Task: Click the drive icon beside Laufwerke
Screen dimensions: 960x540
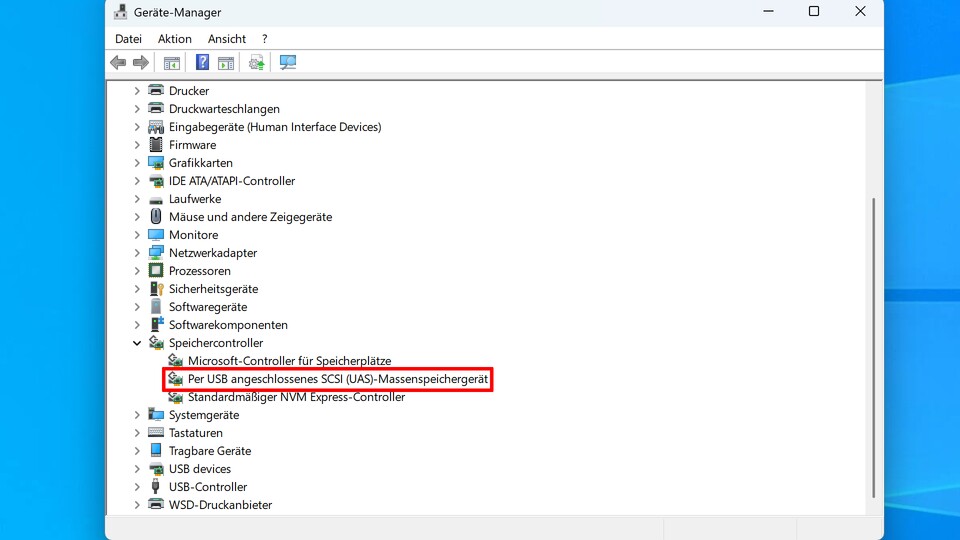Action: coord(156,200)
